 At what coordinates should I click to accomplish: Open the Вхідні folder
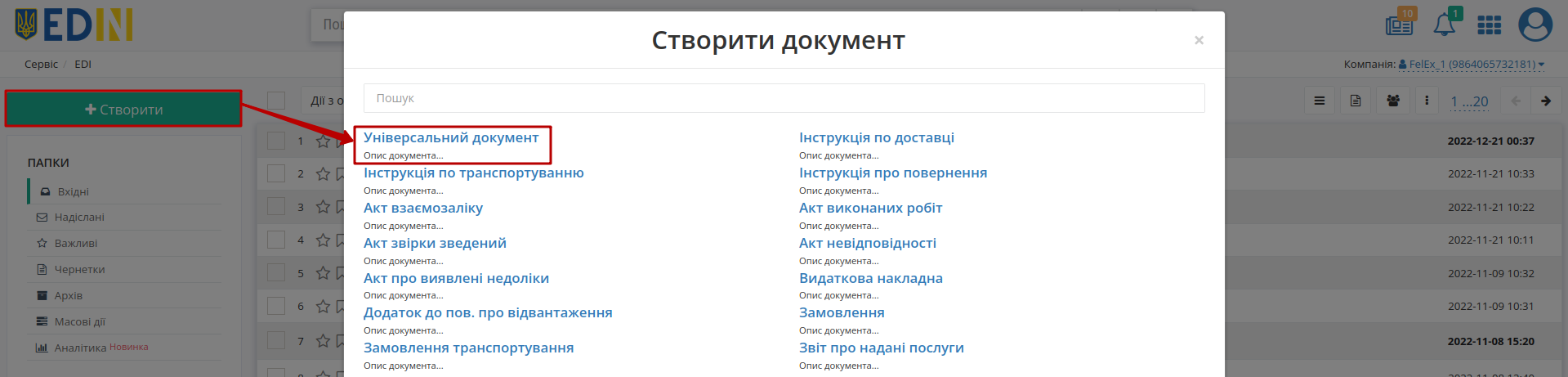pos(73,191)
